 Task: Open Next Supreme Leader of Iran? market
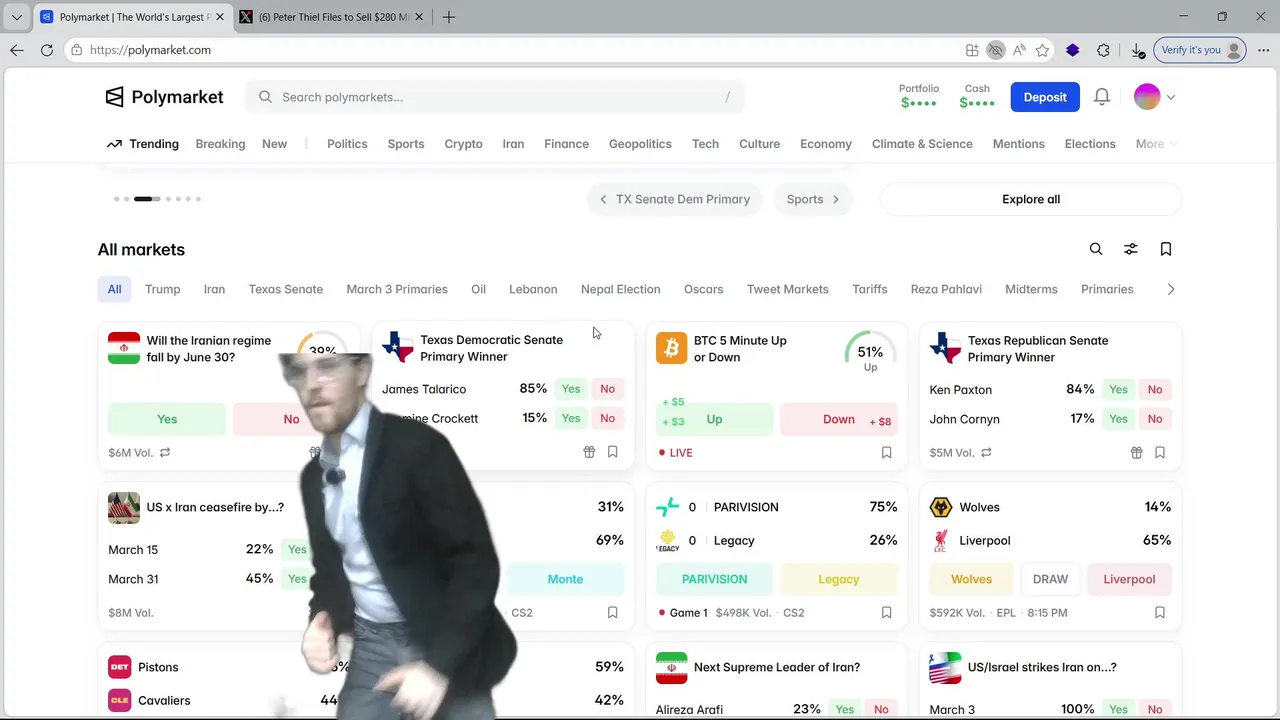[x=777, y=667]
